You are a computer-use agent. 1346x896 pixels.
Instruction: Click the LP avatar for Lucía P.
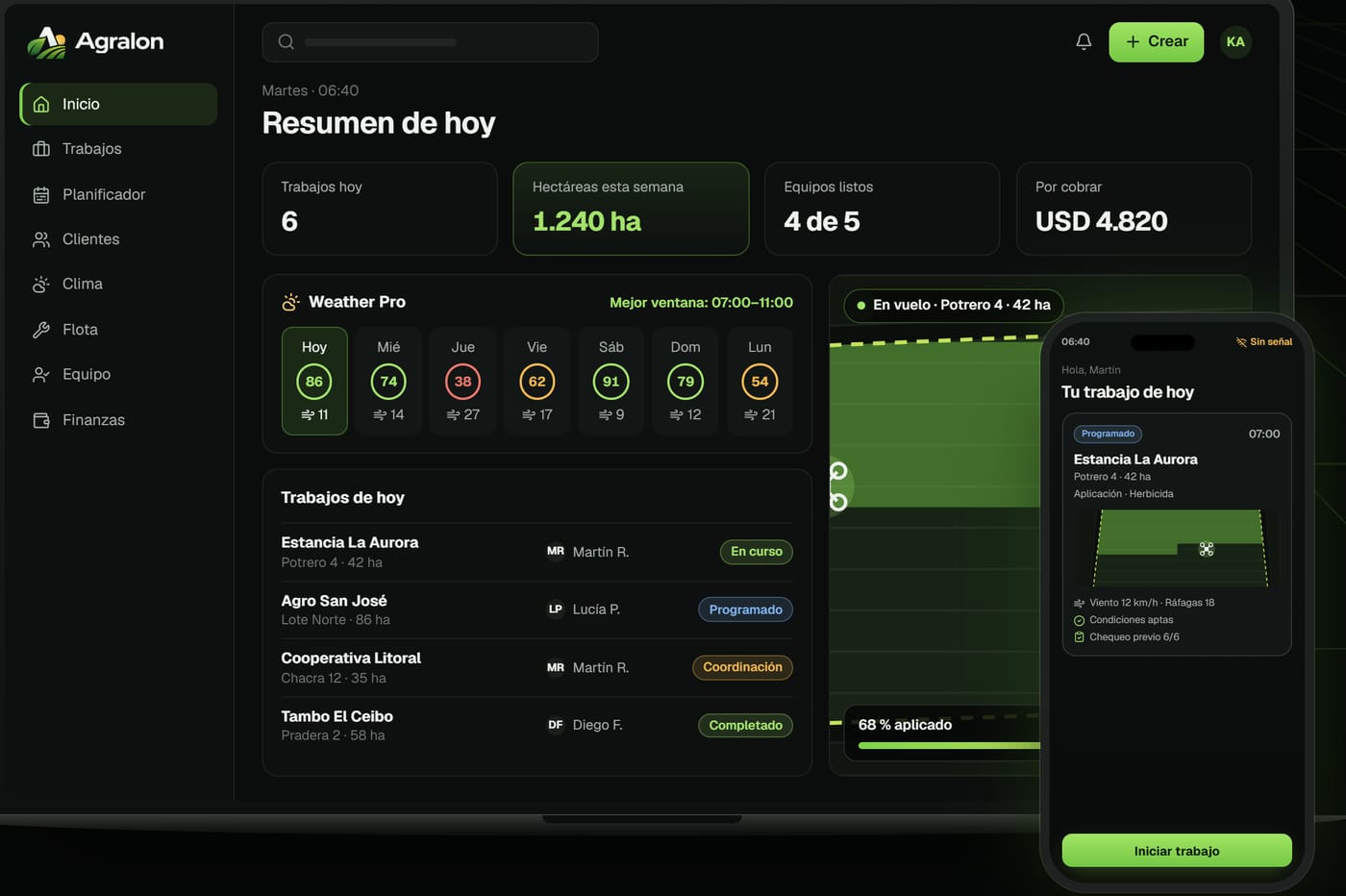[556, 609]
